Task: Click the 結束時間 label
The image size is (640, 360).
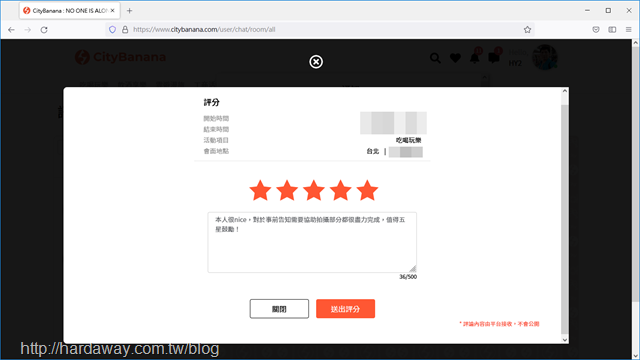Action: coord(216,129)
